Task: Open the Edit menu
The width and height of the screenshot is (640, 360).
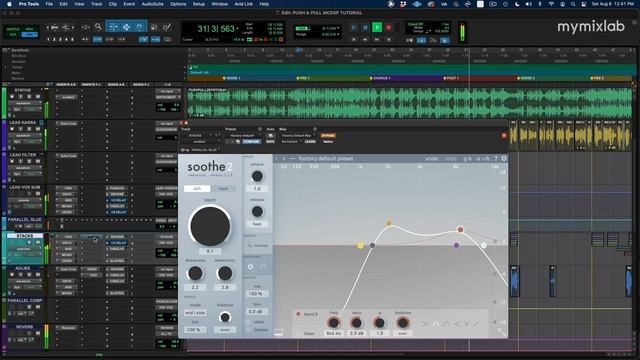Action: (x=63, y=4)
